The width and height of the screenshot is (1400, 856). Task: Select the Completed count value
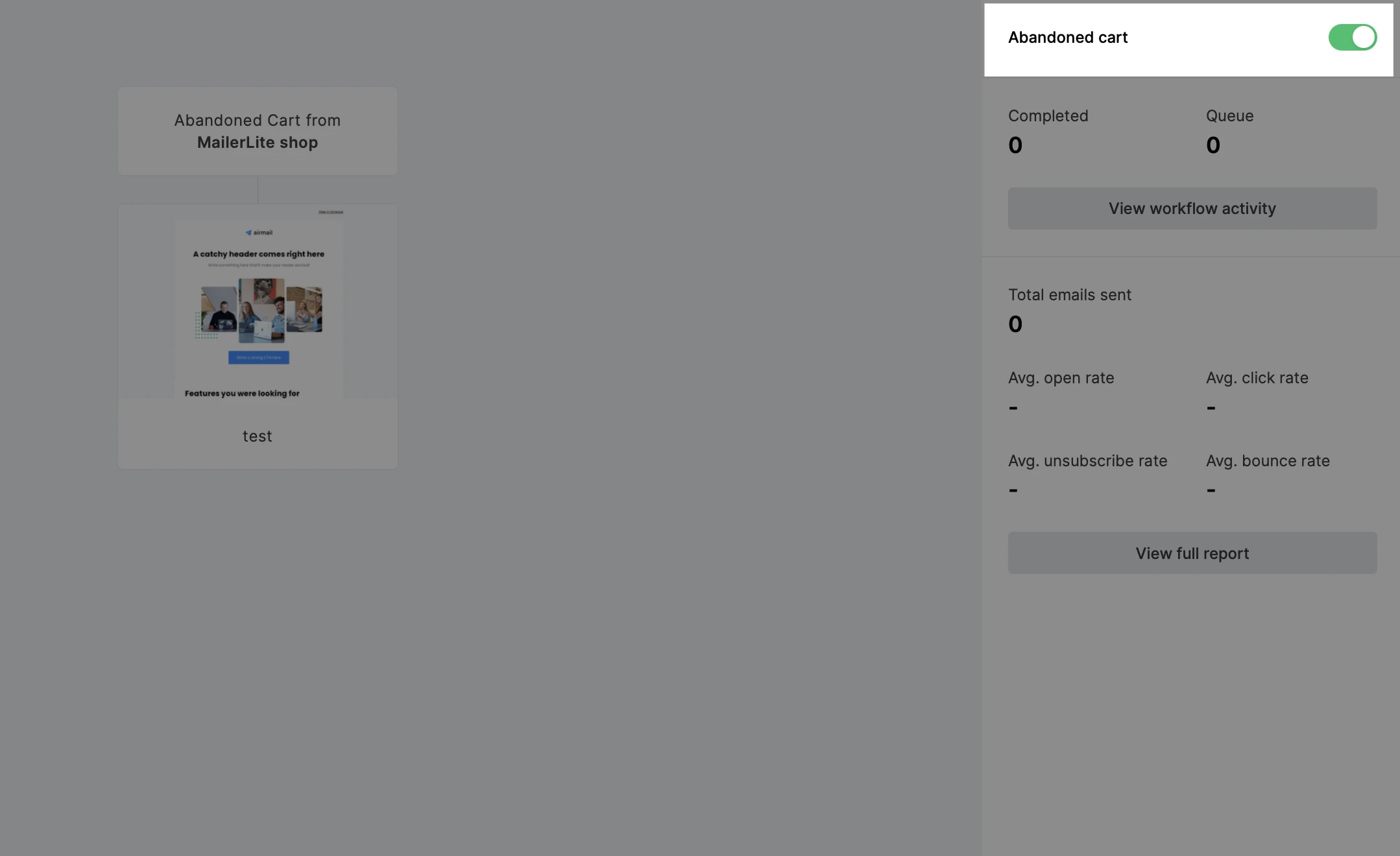pos(1015,145)
